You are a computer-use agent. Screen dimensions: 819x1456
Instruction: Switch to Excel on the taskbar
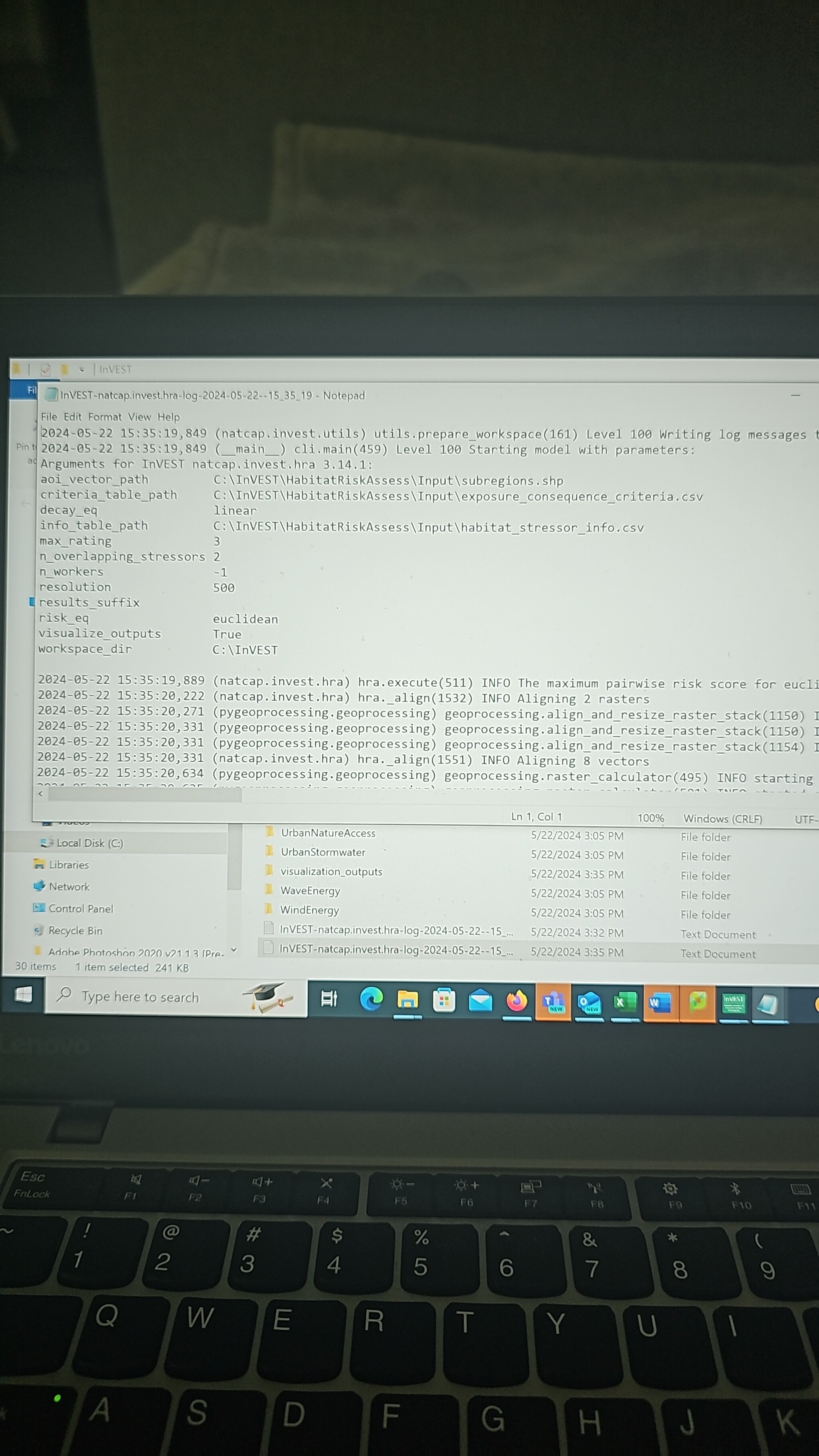pos(625,1003)
